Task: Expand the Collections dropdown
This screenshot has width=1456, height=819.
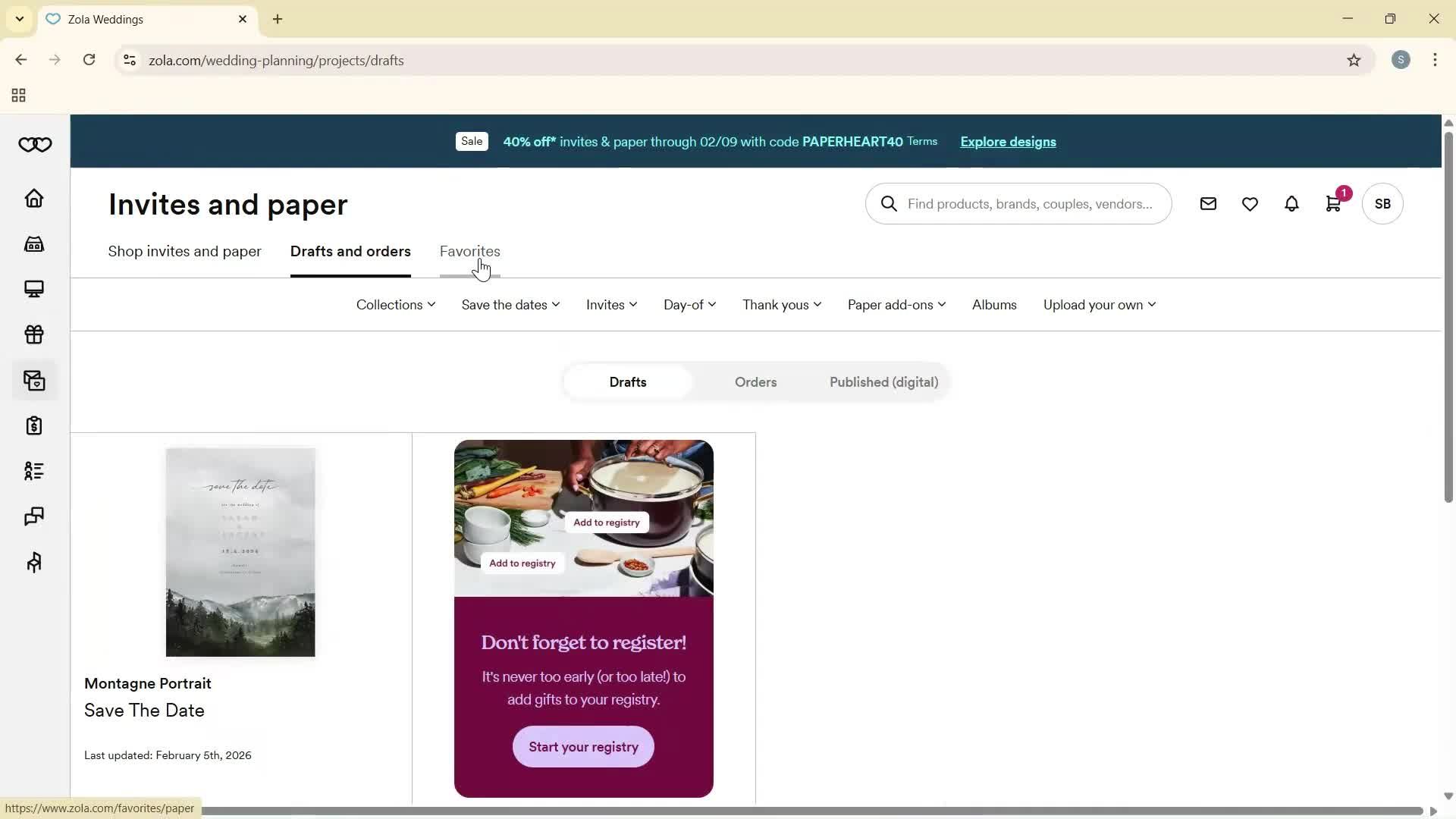Action: coord(394,304)
